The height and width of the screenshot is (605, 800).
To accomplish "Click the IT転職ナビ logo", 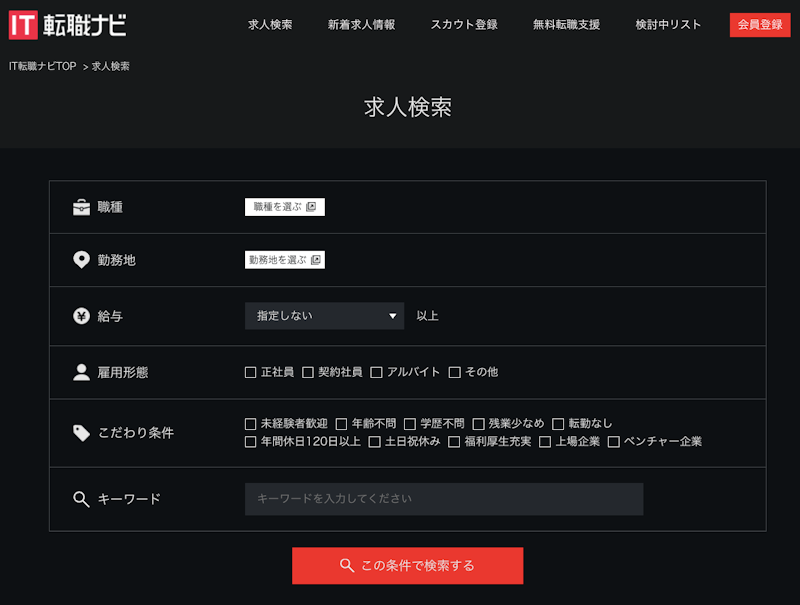I will pos(67,25).
